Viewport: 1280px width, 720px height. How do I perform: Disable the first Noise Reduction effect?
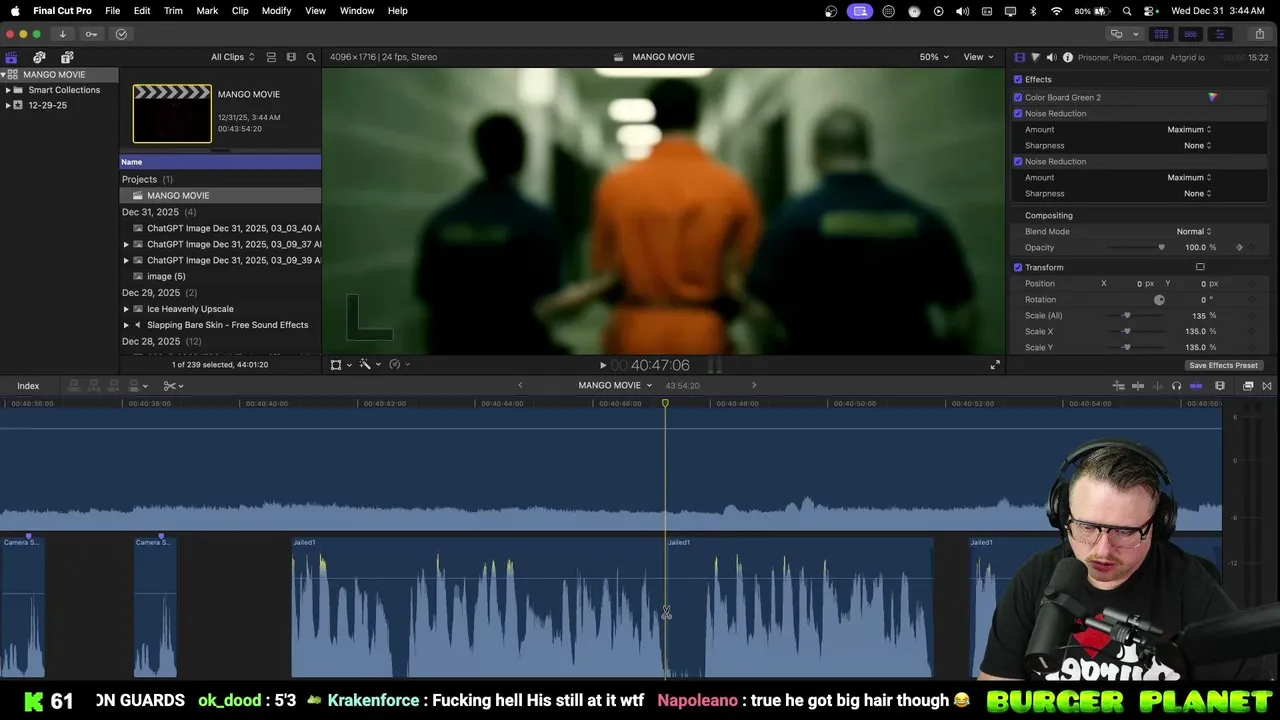[1018, 113]
